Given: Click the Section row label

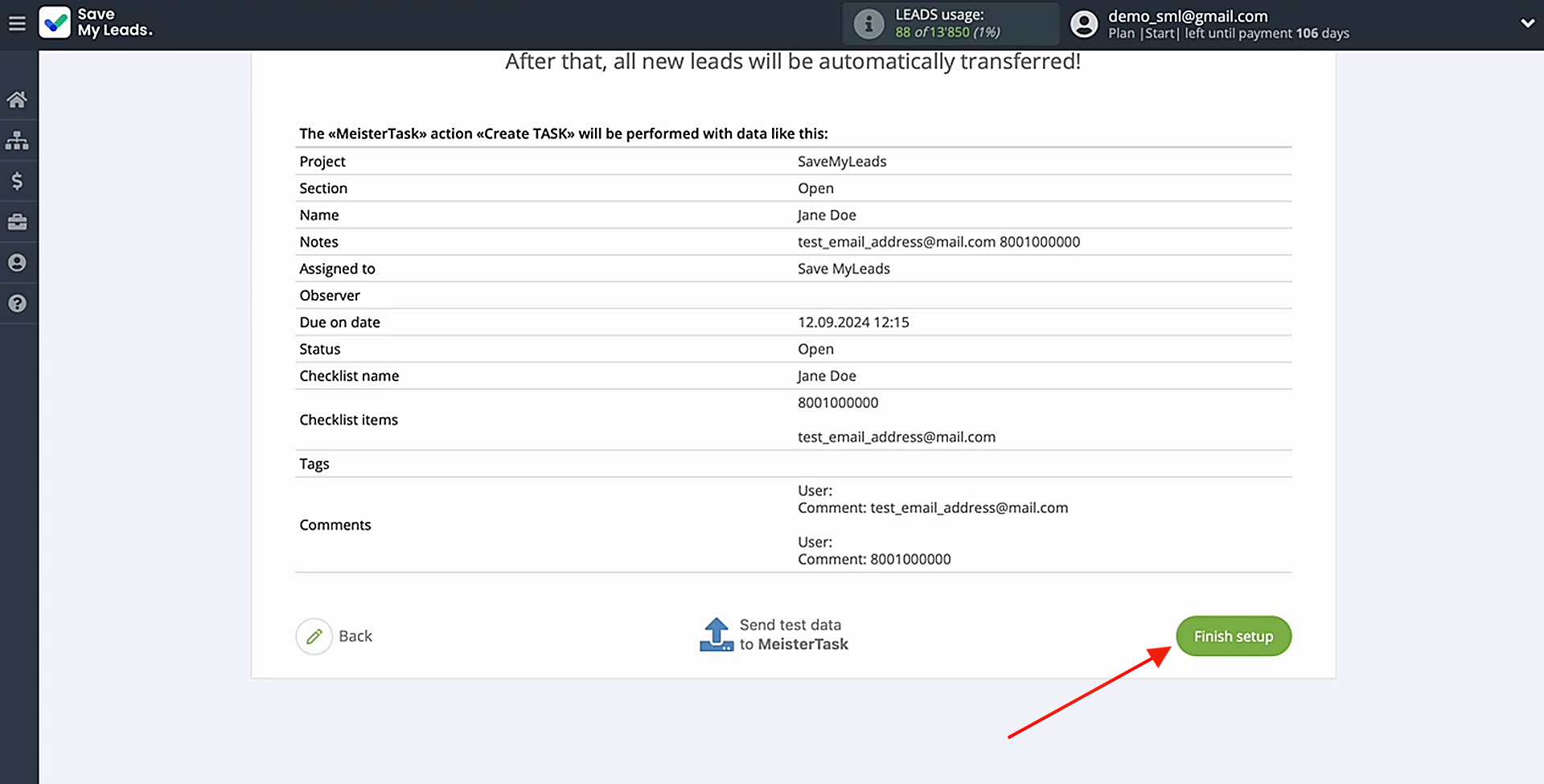Looking at the screenshot, I should [323, 188].
